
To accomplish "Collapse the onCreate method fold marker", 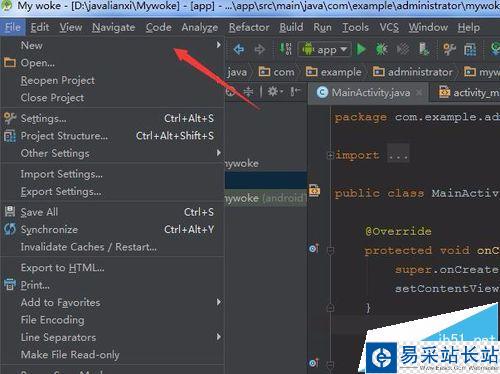I will coord(330,250).
